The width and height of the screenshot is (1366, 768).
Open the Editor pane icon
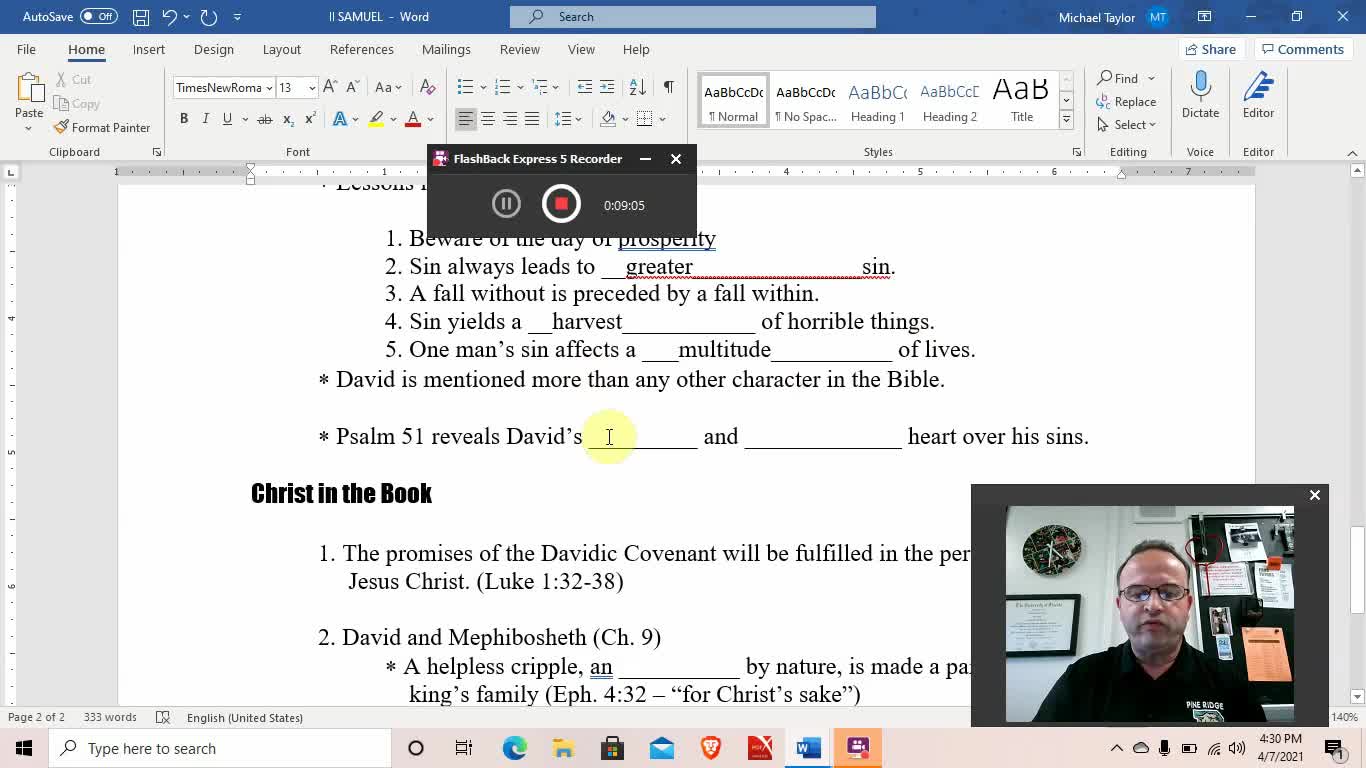(x=1258, y=87)
